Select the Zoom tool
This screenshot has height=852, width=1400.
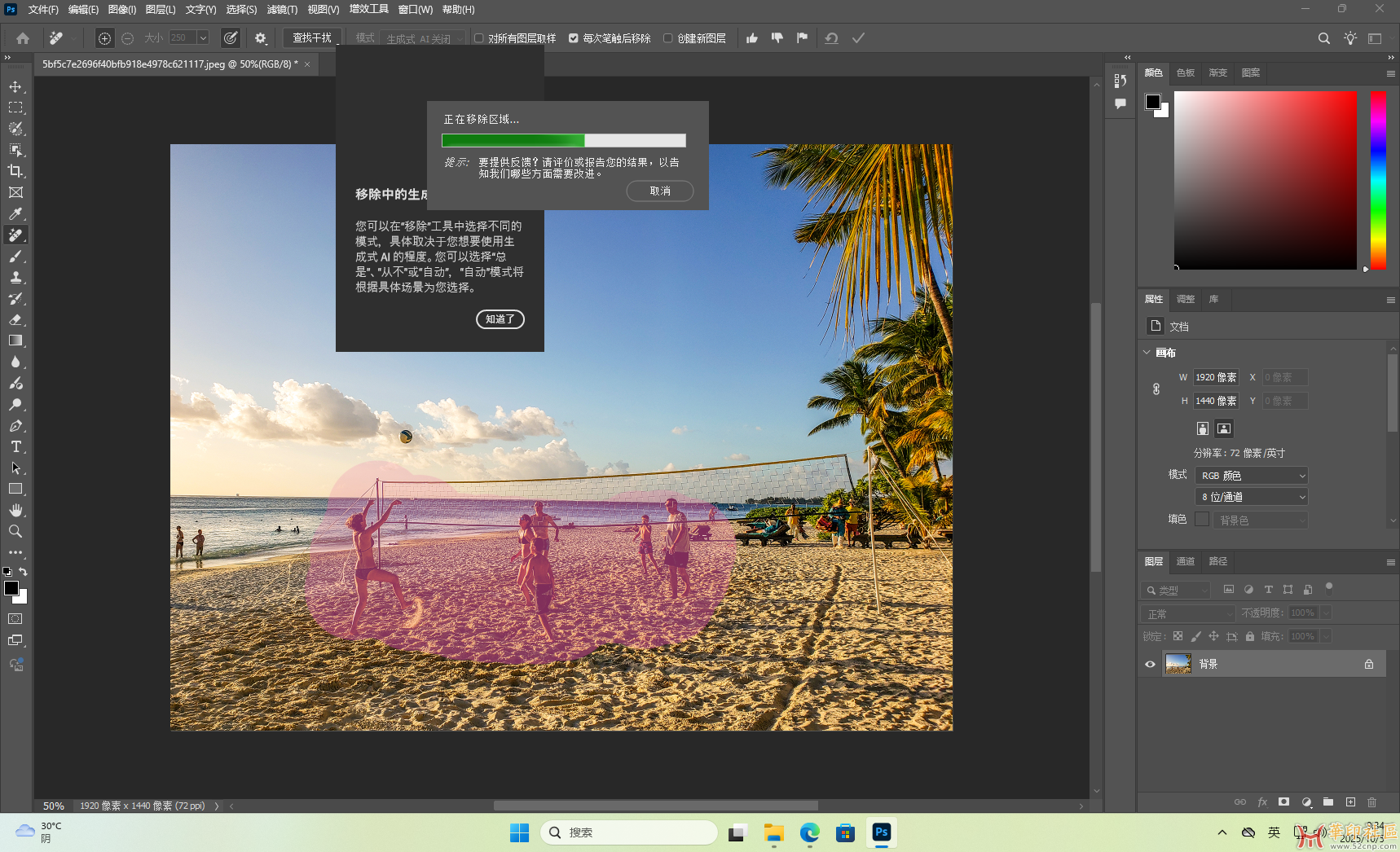click(x=16, y=531)
